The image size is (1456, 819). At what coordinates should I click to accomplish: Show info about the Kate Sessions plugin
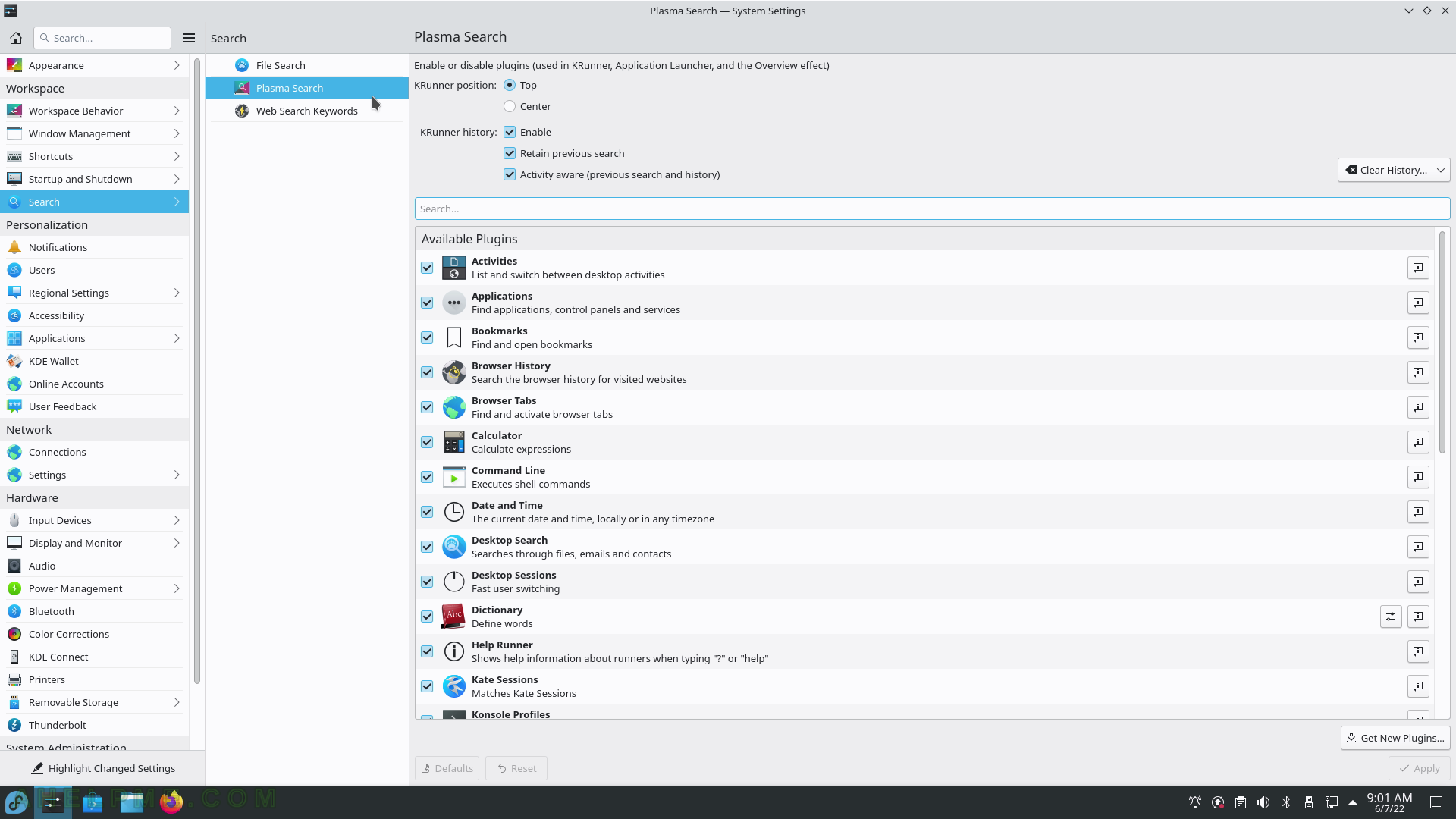[1418, 686]
